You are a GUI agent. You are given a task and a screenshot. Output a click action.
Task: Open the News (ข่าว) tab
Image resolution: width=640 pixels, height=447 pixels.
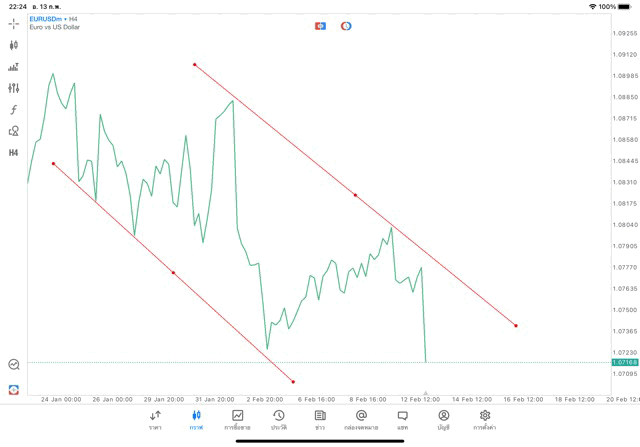coord(320,419)
